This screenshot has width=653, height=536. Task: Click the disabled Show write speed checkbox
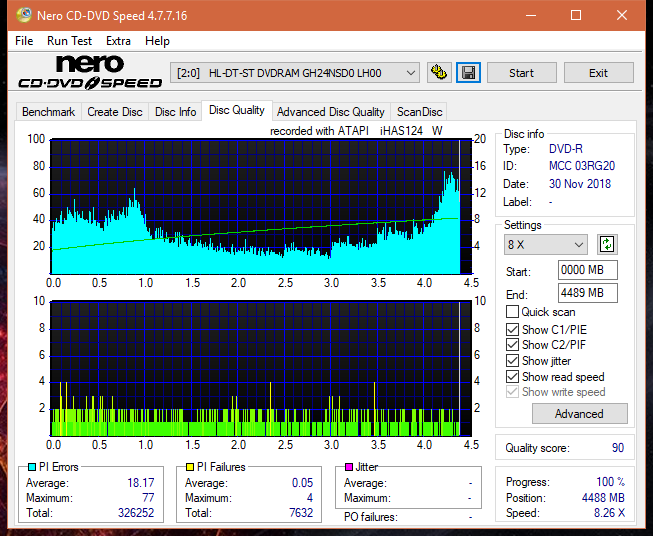512,392
